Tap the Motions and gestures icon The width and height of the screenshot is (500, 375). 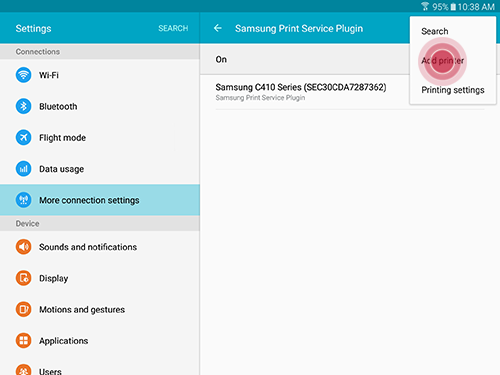click(x=23, y=309)
